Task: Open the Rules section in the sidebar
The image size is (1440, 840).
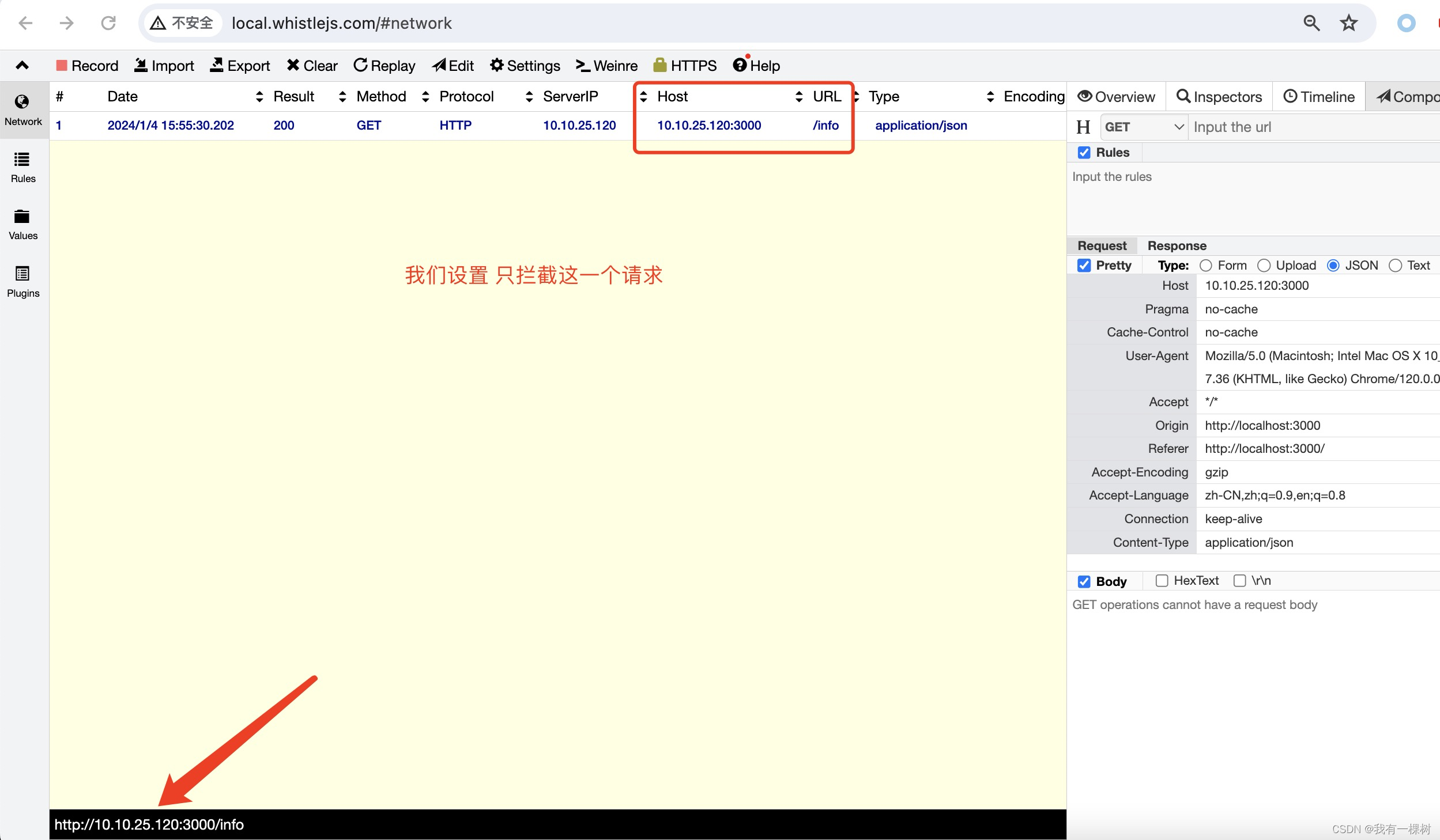Action: coord(23,168)
